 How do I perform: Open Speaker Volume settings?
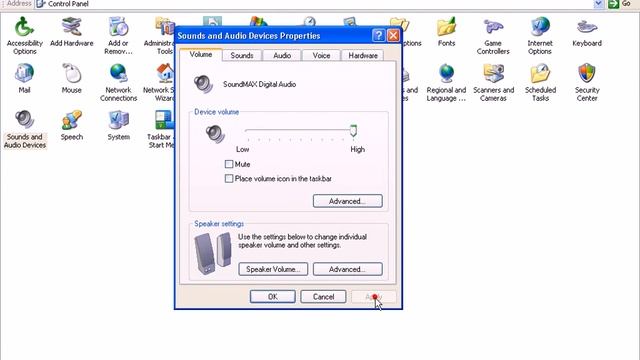click(x=273, y=269)
